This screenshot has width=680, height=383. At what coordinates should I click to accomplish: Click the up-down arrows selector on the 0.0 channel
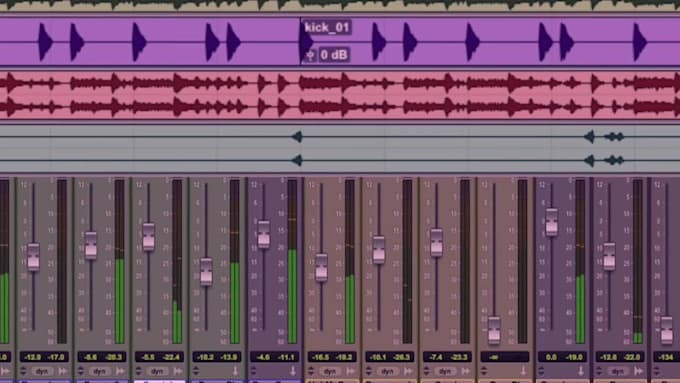(542, 371)
